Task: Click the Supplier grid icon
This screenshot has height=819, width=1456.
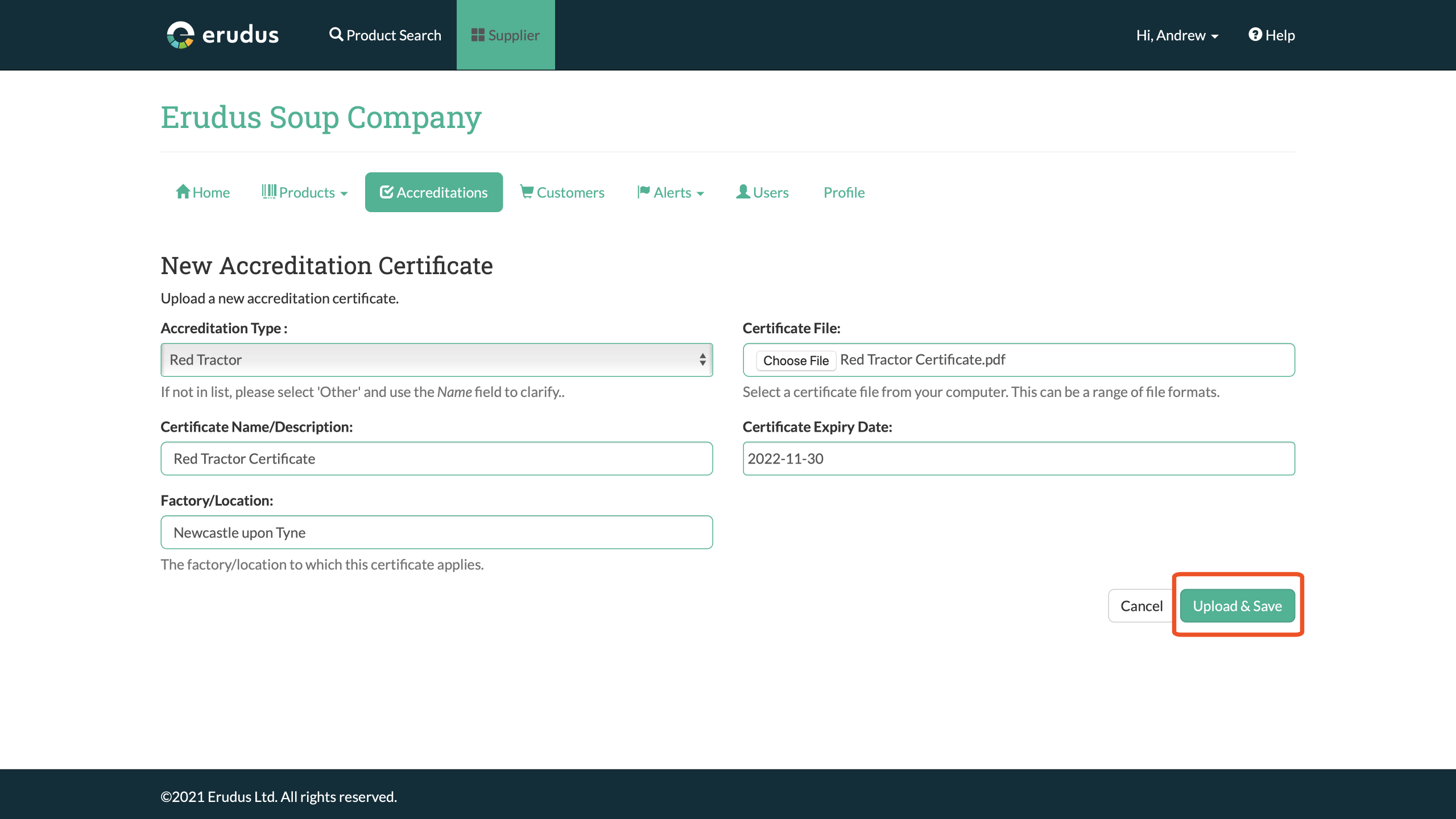Action: (x=478, y=35)
